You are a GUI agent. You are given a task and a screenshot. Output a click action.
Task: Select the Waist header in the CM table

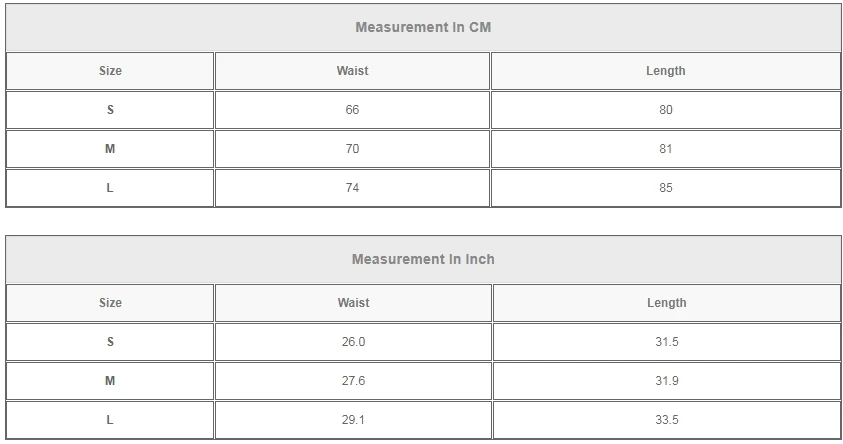(x=352, y=71)
